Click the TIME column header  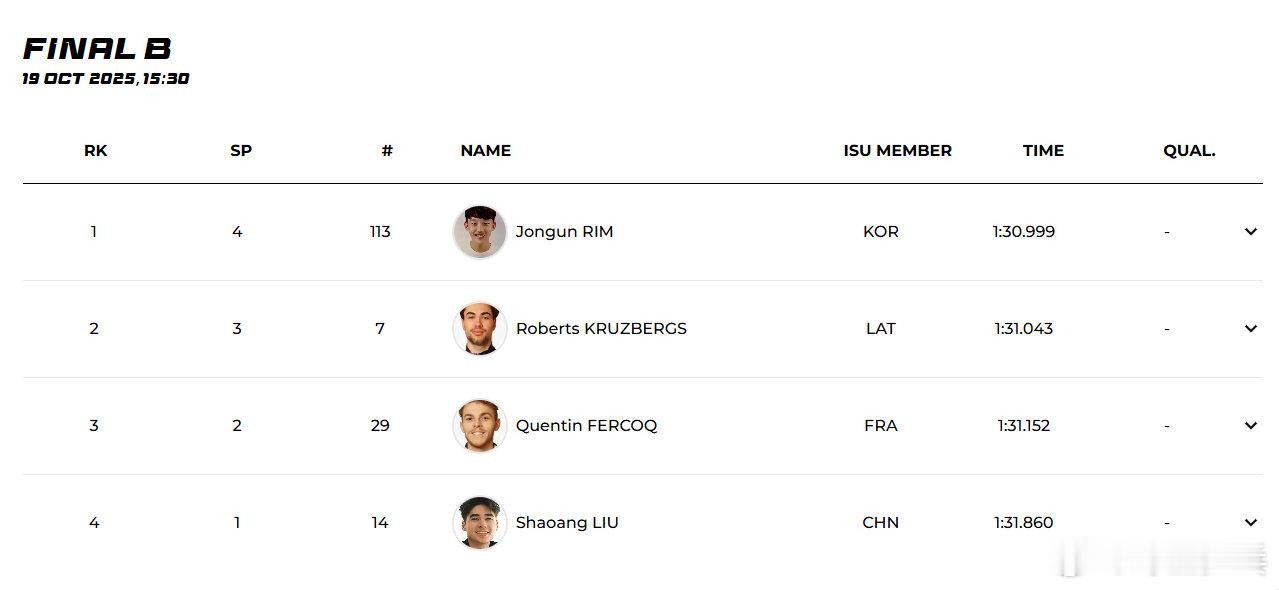1043,151
